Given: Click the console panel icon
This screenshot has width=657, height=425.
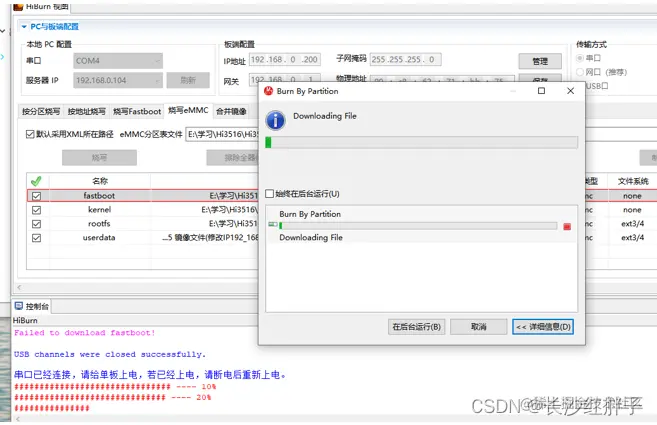Looking at the screenshot, I should (x=19, y=306).
